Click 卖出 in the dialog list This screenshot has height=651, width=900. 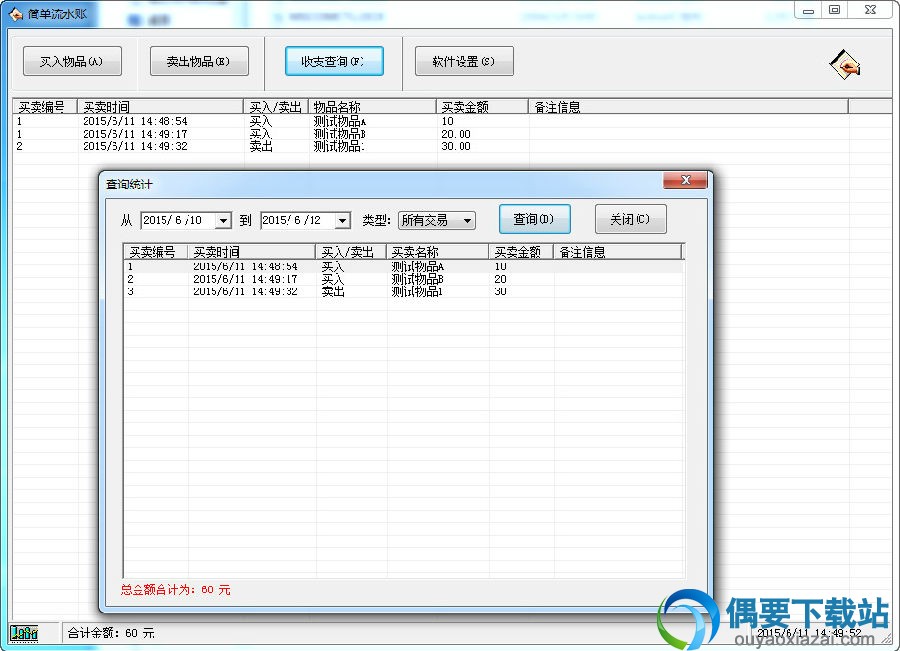(333, 292)
